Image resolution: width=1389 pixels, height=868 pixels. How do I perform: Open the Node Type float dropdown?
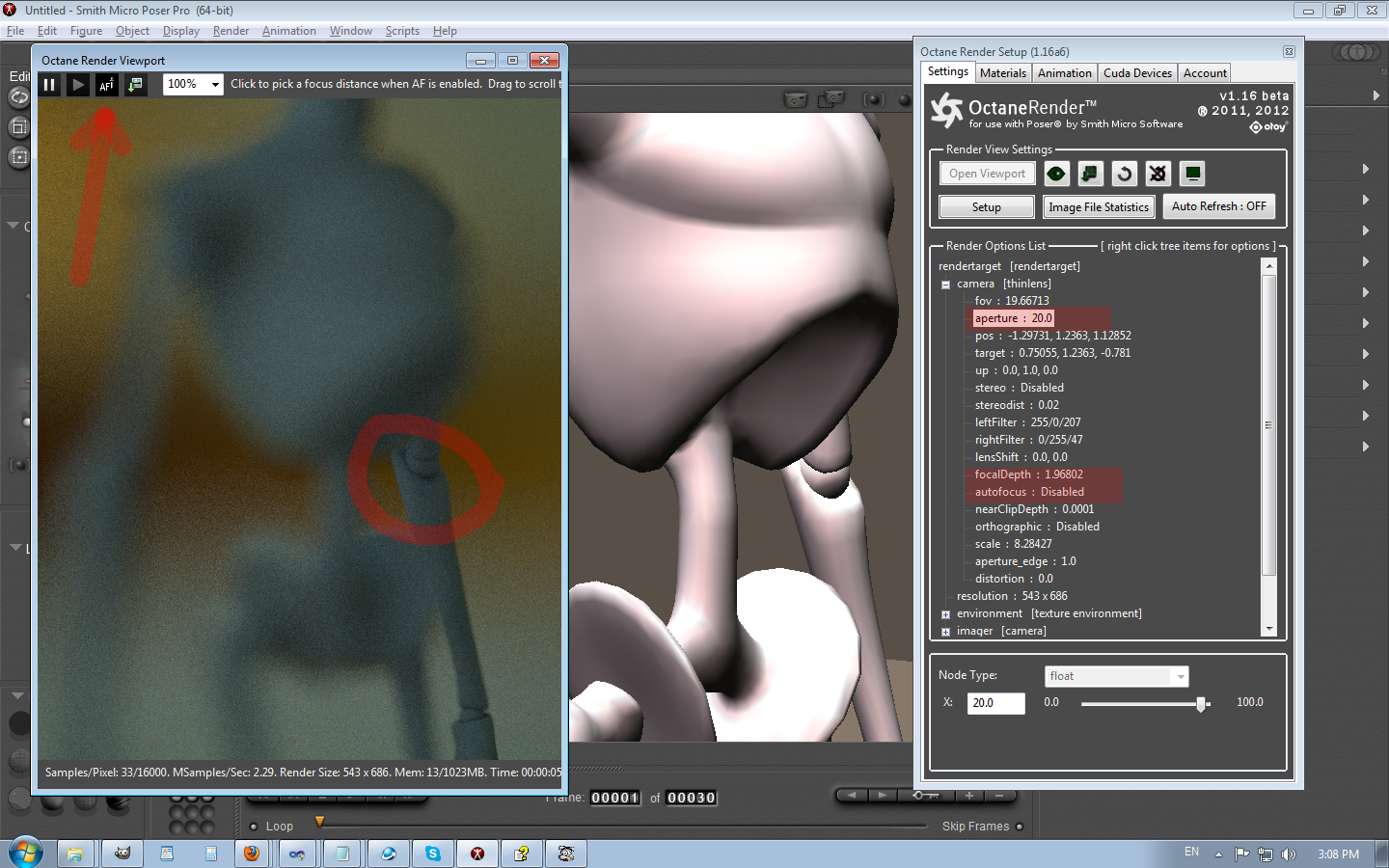pyautogui.click(x=1117, y=676)
